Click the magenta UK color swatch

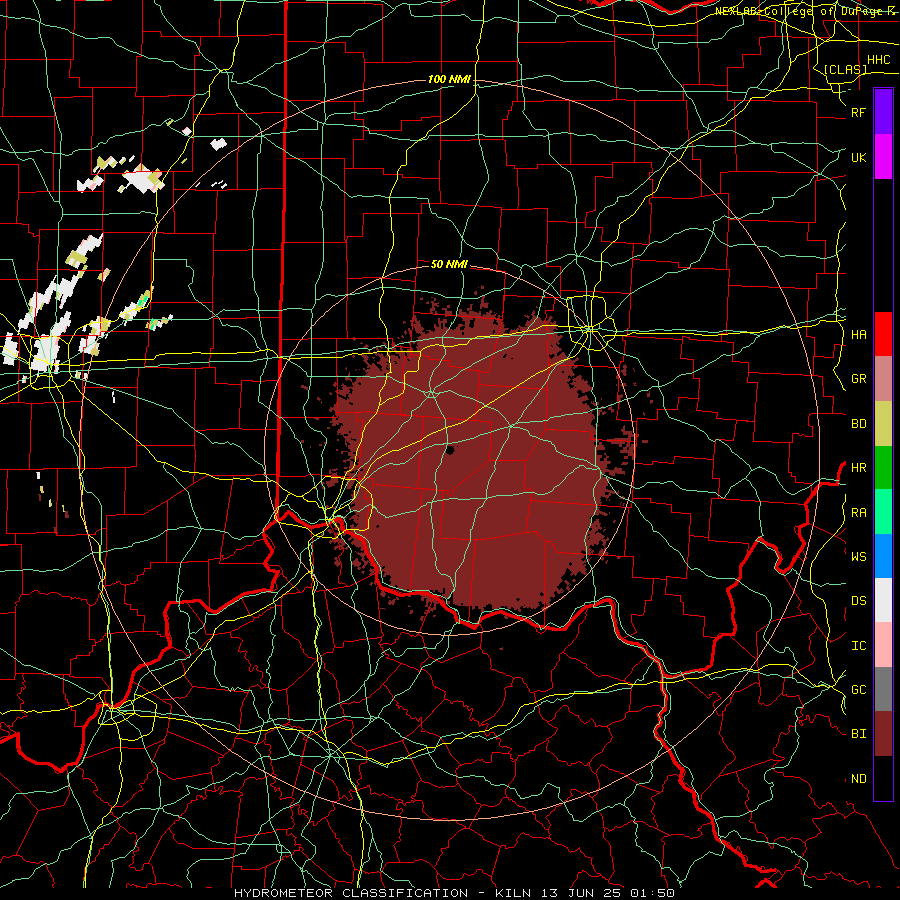click(883, 157)
